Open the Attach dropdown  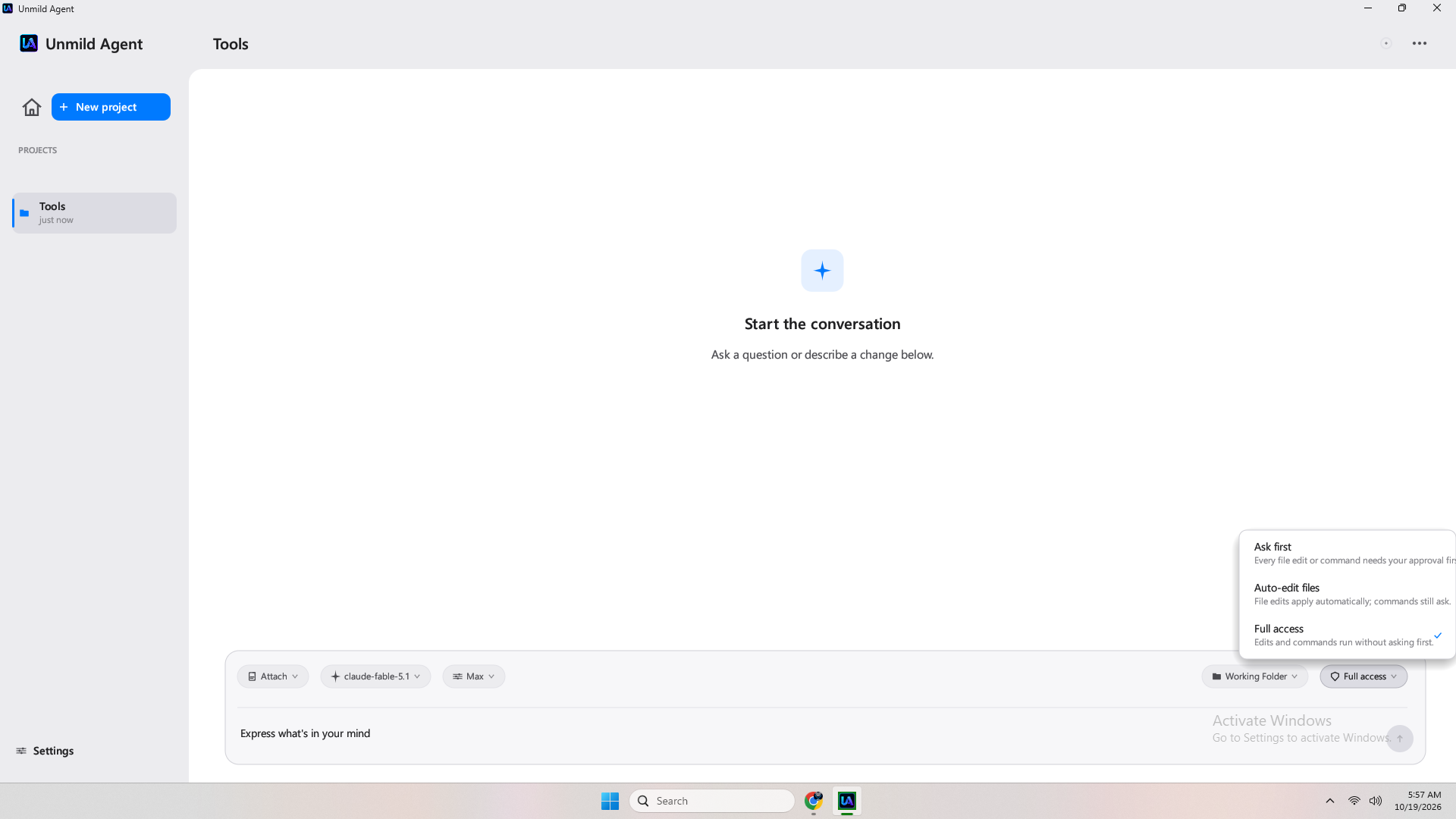pyautogui.click(x=273, y=676)
